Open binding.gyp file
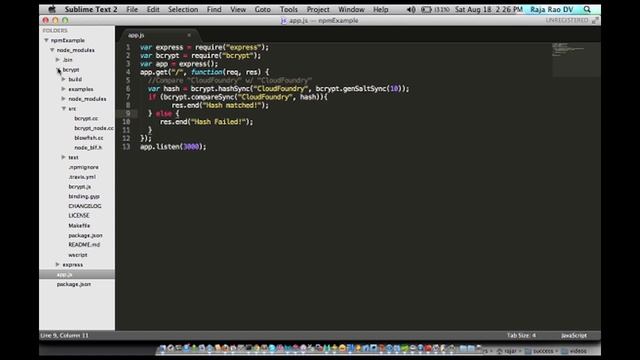The image size is (640, 360). pyautogui.click(x=84, y=196)
